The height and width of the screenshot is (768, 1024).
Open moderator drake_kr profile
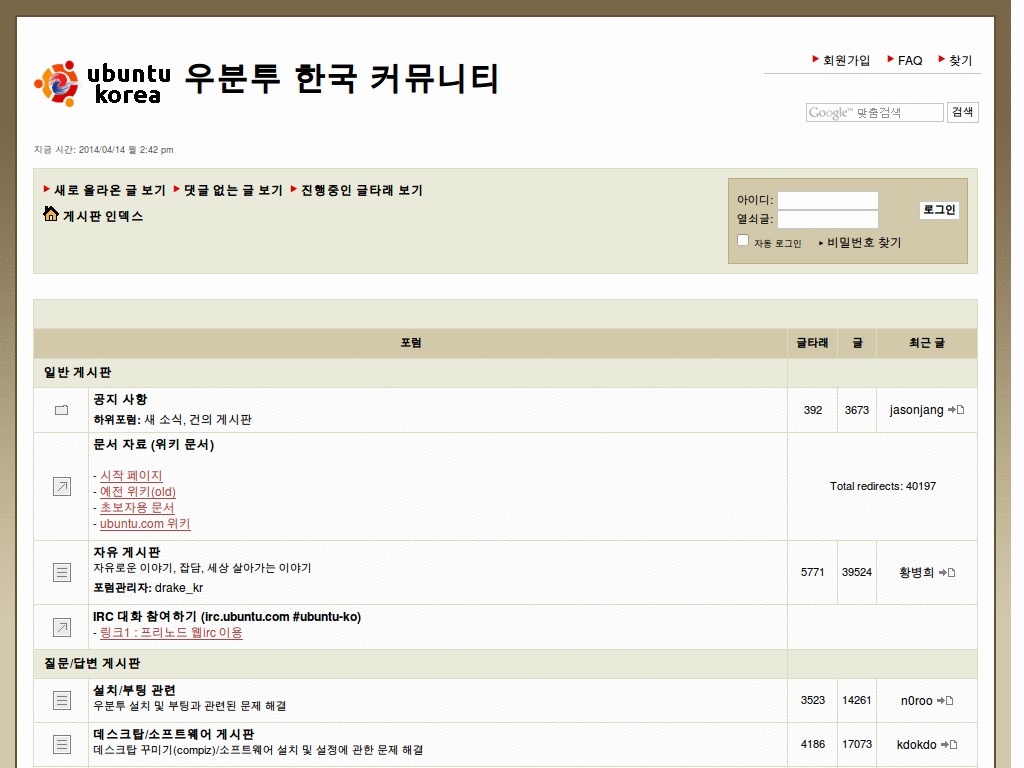179,588
